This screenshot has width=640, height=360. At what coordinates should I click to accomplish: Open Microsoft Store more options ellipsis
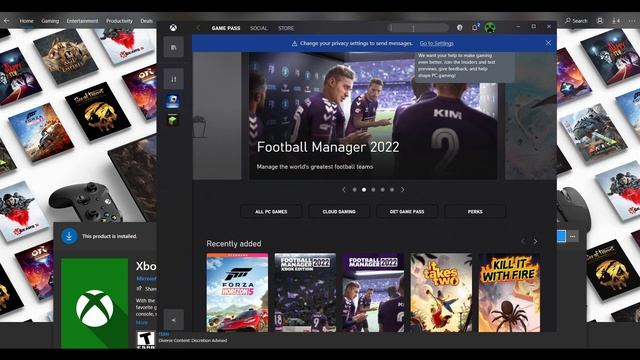pos(632,20)
